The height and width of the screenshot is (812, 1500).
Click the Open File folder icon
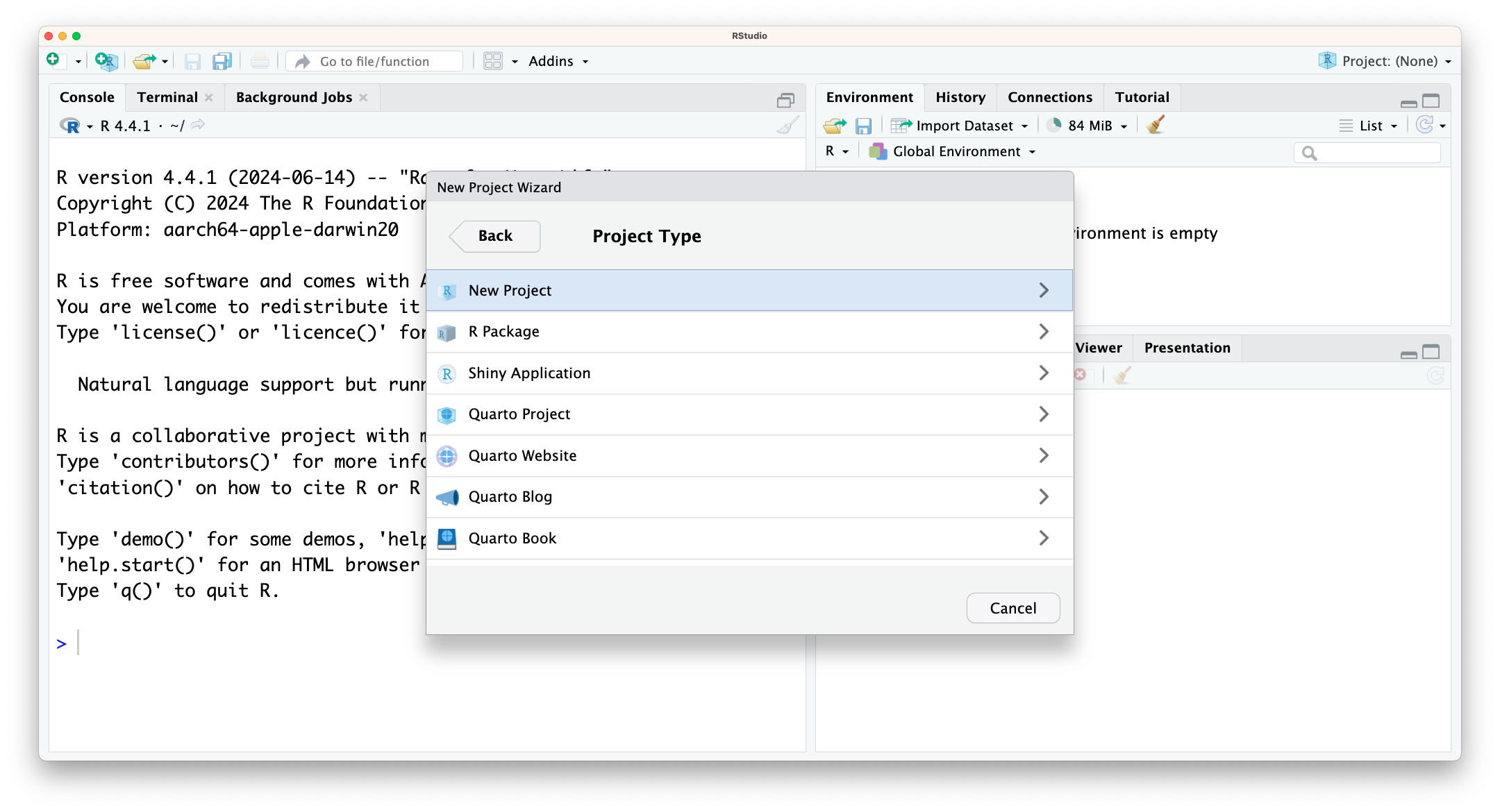(x=144, y=61)
